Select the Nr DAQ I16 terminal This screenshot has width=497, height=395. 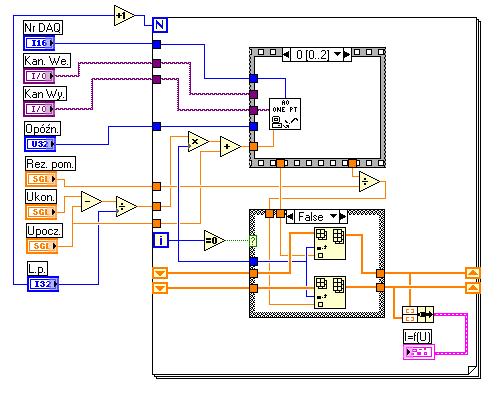(39, 43)
